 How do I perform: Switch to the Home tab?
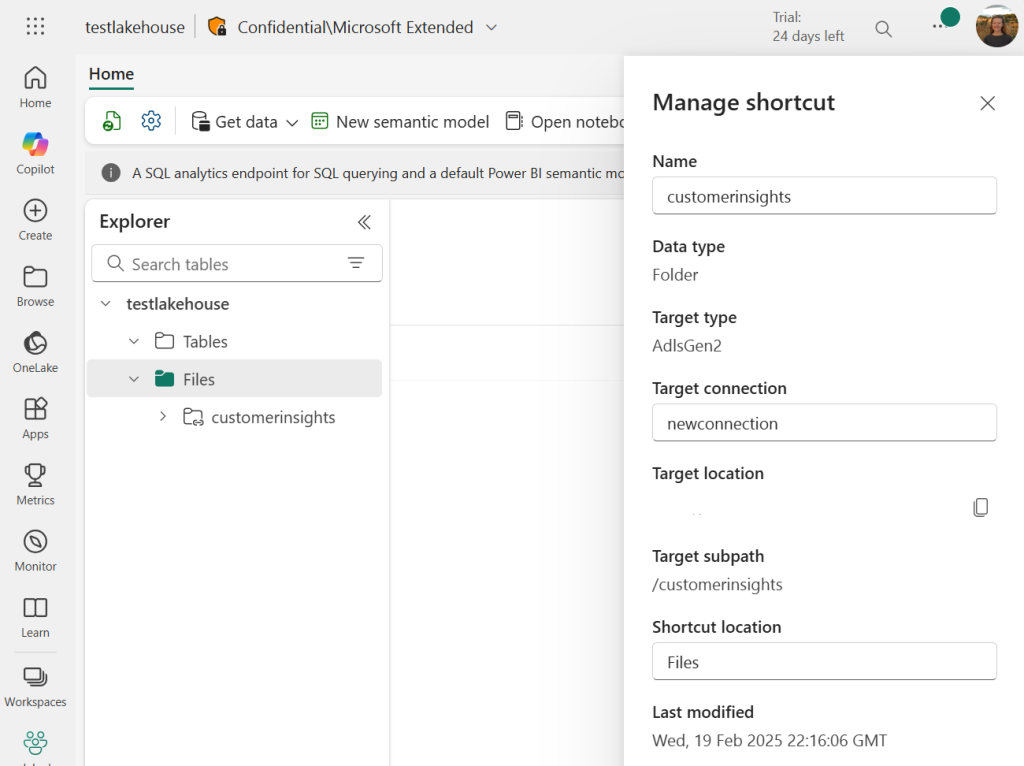(112, 74)
